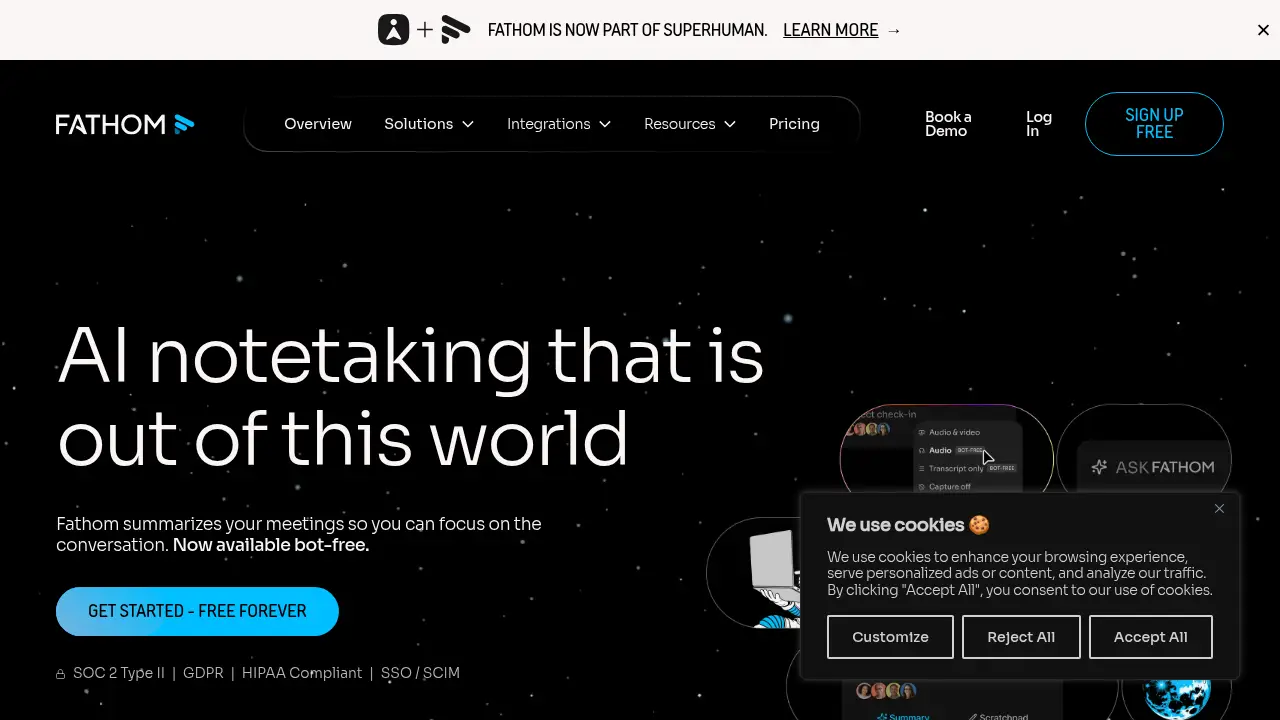Click the SSO / SCIM text
This screenshot has width=1280, height=720.
420,673
